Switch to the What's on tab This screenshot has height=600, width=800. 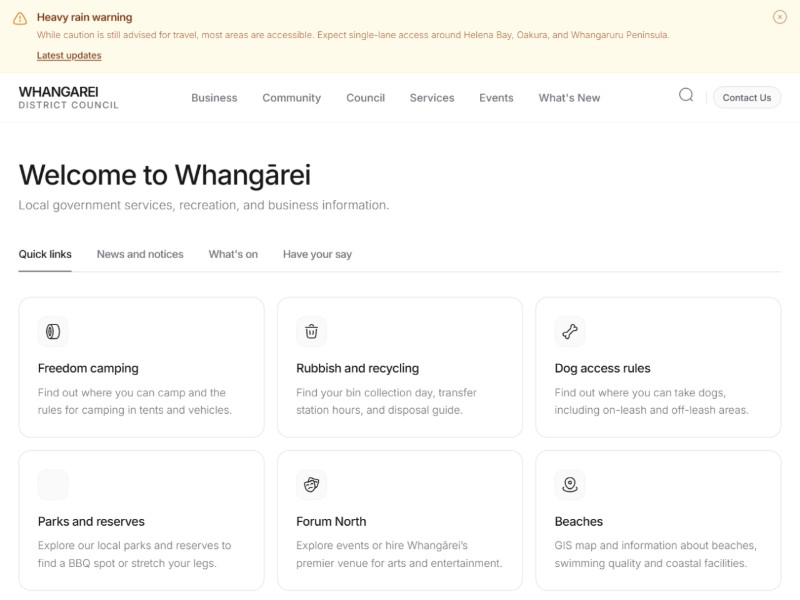pyautogui.click(x=233, y=254)
